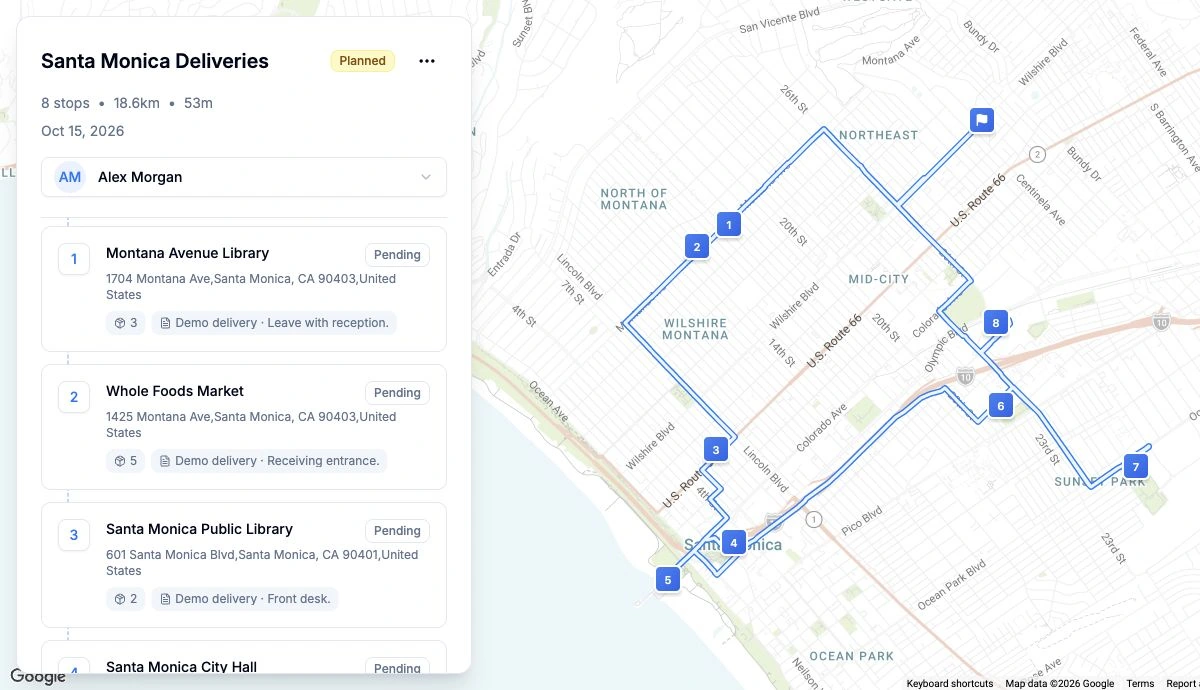The width and height of the screenshot is (1200, 690).
Task: Click route 1 shield icon near Pico Blvd
Action: point(814,519)
